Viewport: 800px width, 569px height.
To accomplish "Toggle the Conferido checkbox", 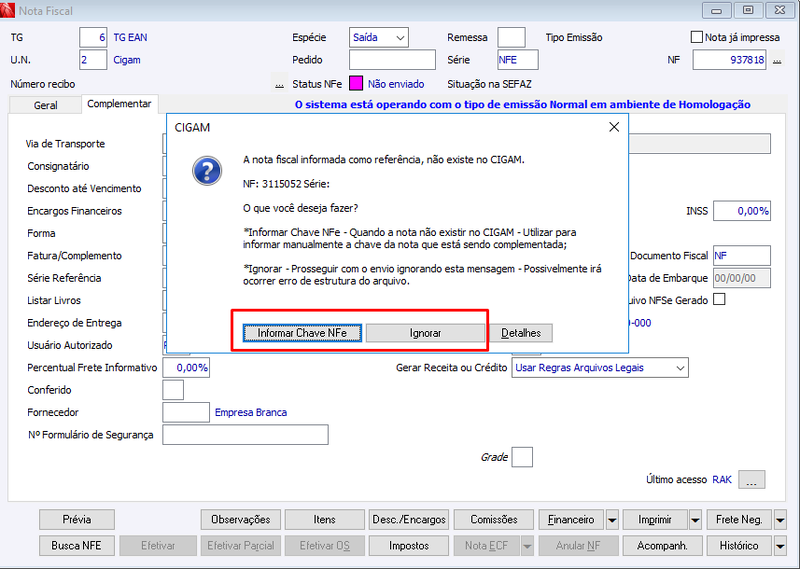I will 173,390.
